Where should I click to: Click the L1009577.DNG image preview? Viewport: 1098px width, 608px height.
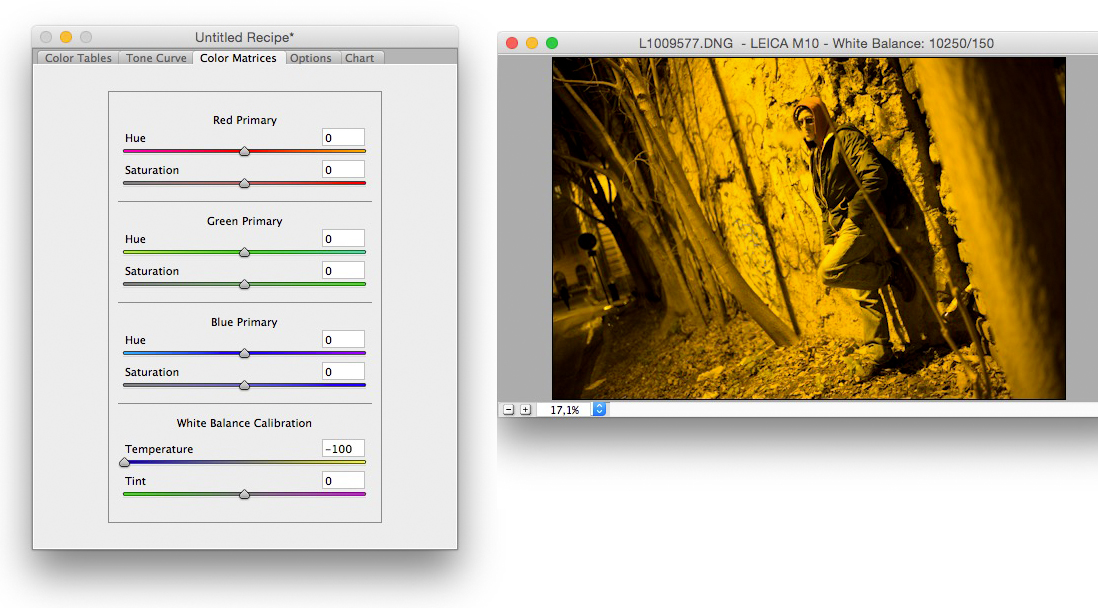pyautogui.click(x=808, y=228)
